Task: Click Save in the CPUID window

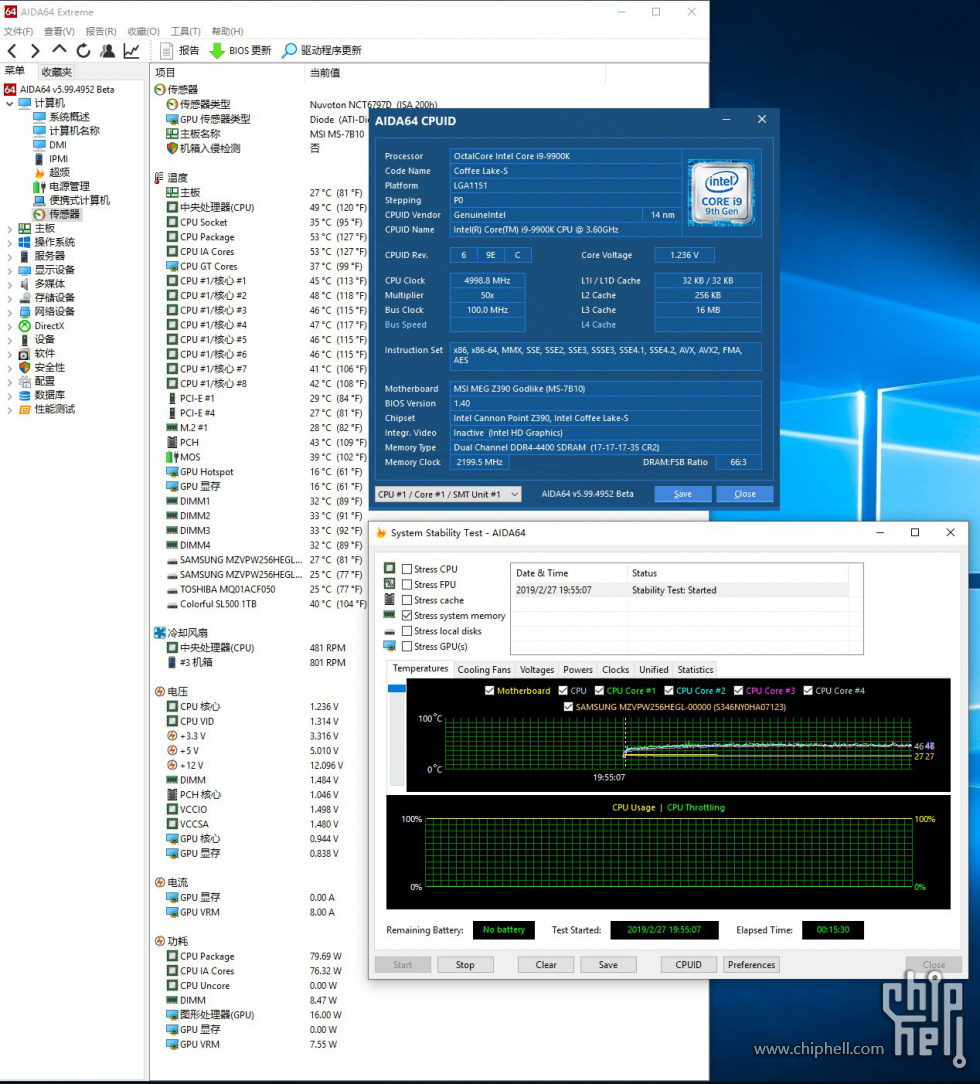Action: coord(683,494)
